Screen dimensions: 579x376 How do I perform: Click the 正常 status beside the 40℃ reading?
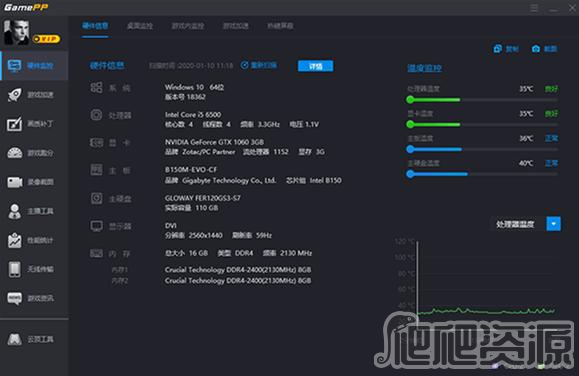click(x=551, y=163)
